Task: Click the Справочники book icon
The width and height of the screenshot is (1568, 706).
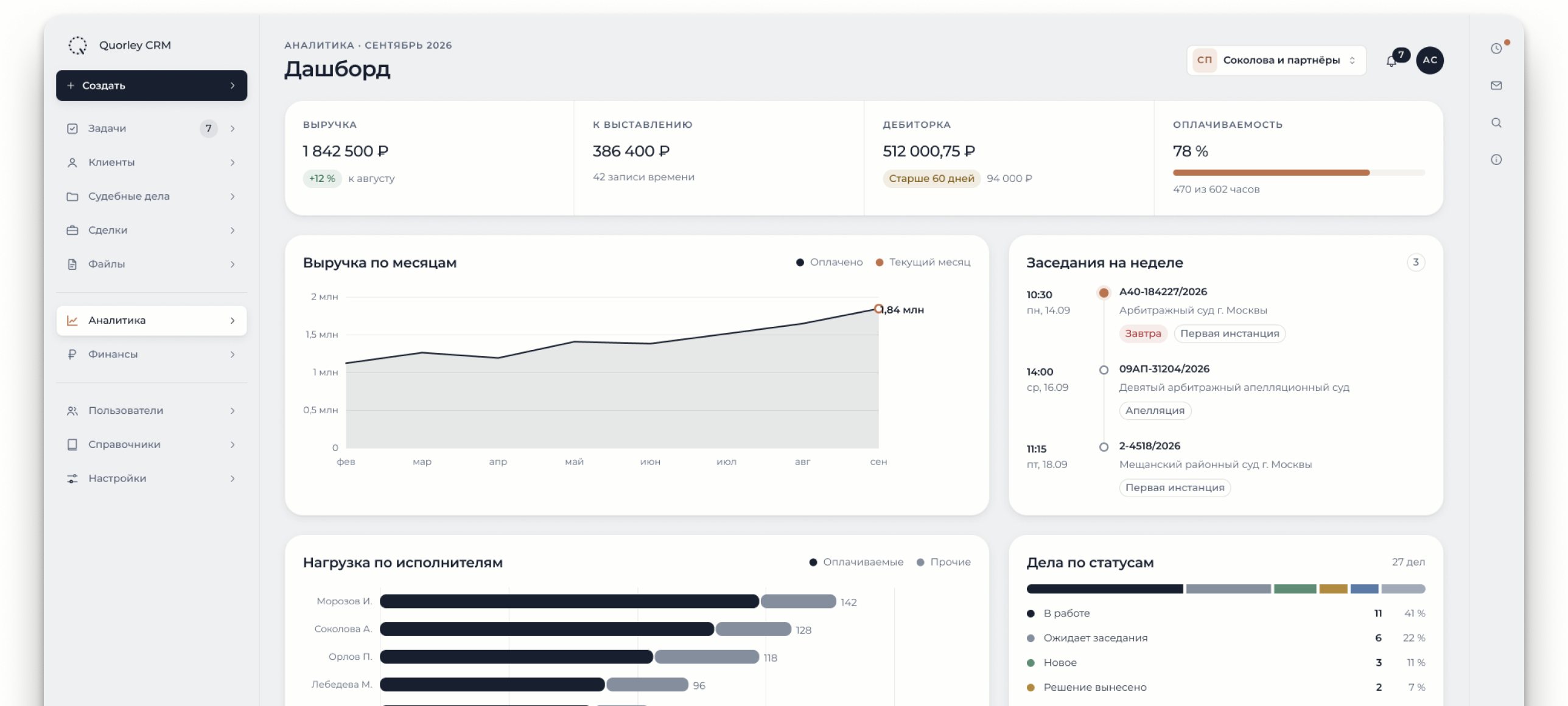Action: (x=72, y=445)
